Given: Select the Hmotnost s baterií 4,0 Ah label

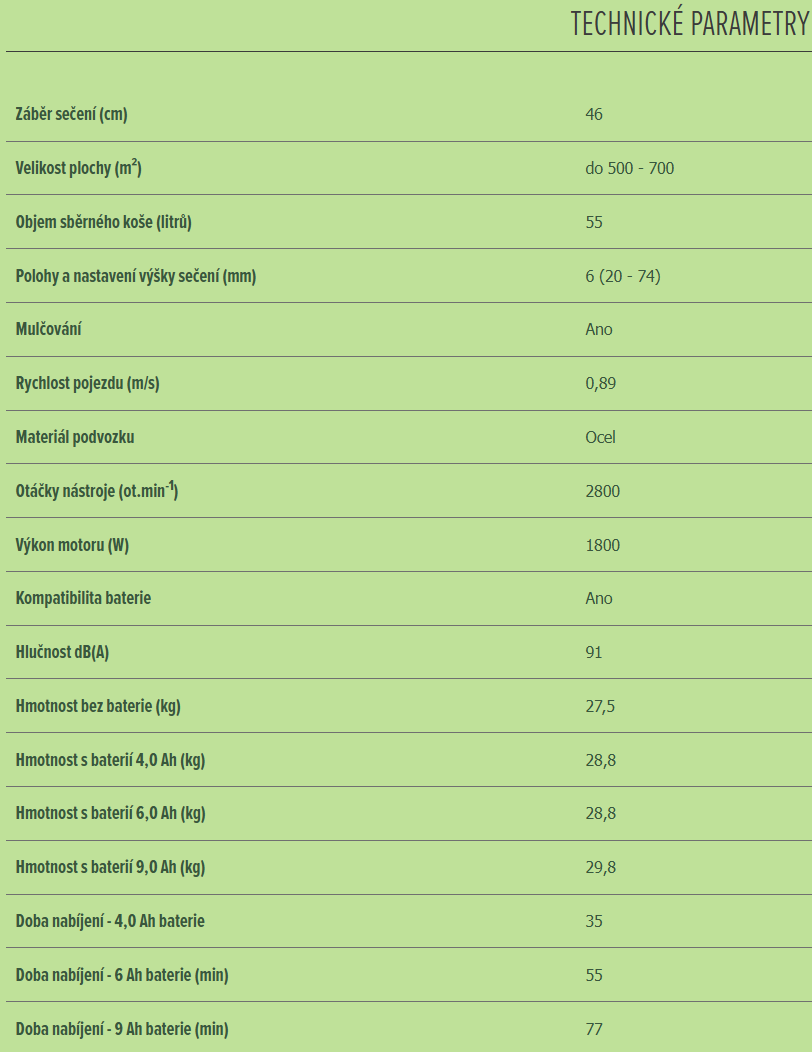Looking at the screenshot, I should pyautogui.click(x=110, y=760).
